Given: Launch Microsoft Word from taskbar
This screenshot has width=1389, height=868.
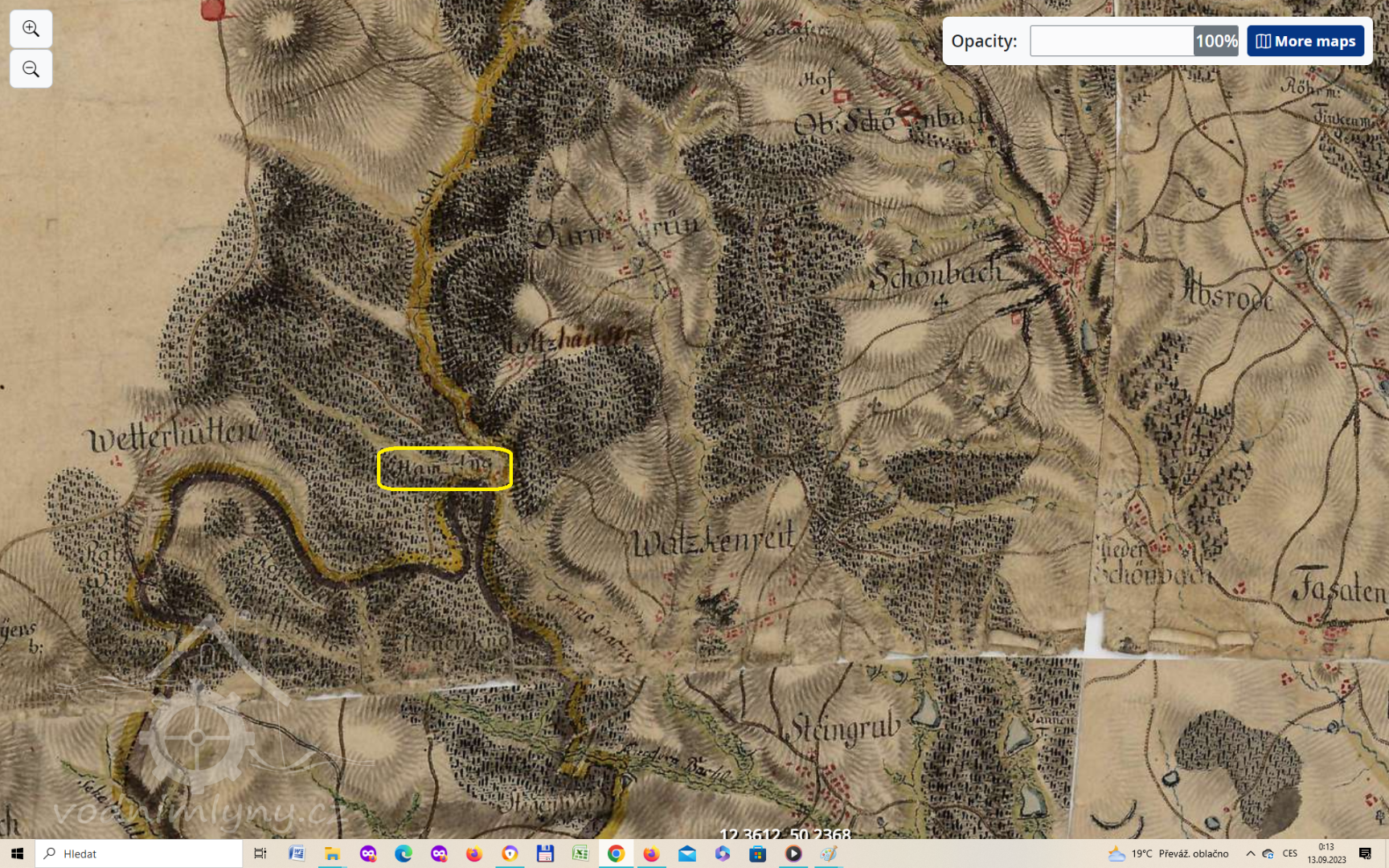Looking at the screenshot, I should tap(297, 854).
